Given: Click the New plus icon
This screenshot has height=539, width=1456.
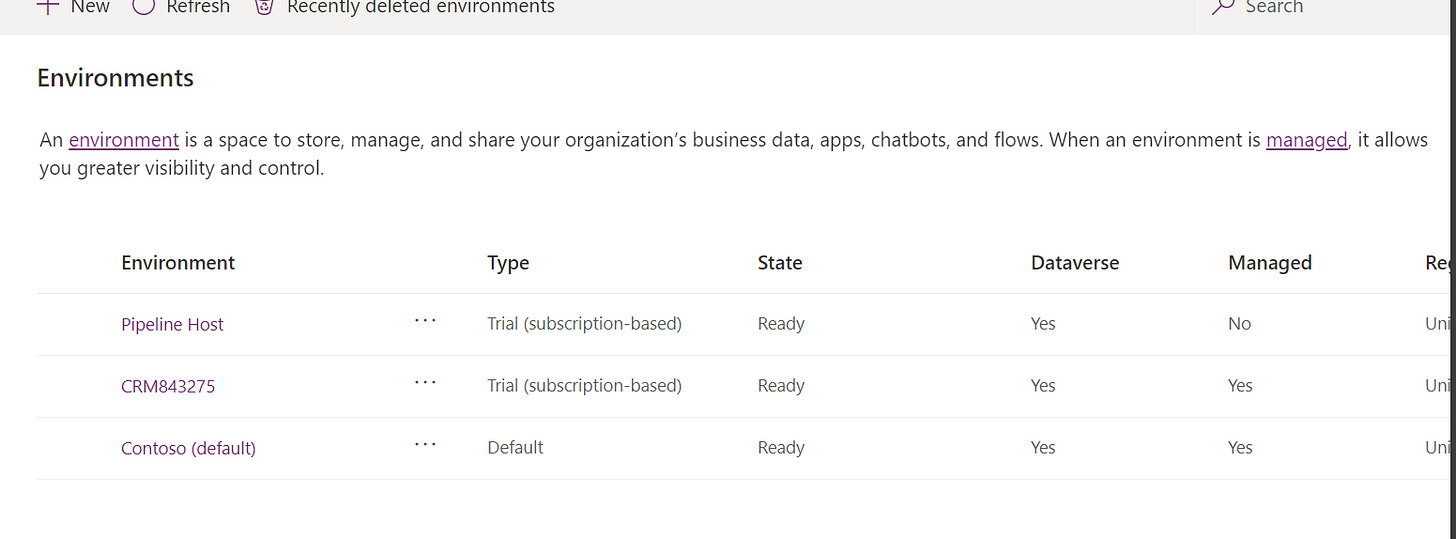Looking at the screenshot, I should [47, 6].
